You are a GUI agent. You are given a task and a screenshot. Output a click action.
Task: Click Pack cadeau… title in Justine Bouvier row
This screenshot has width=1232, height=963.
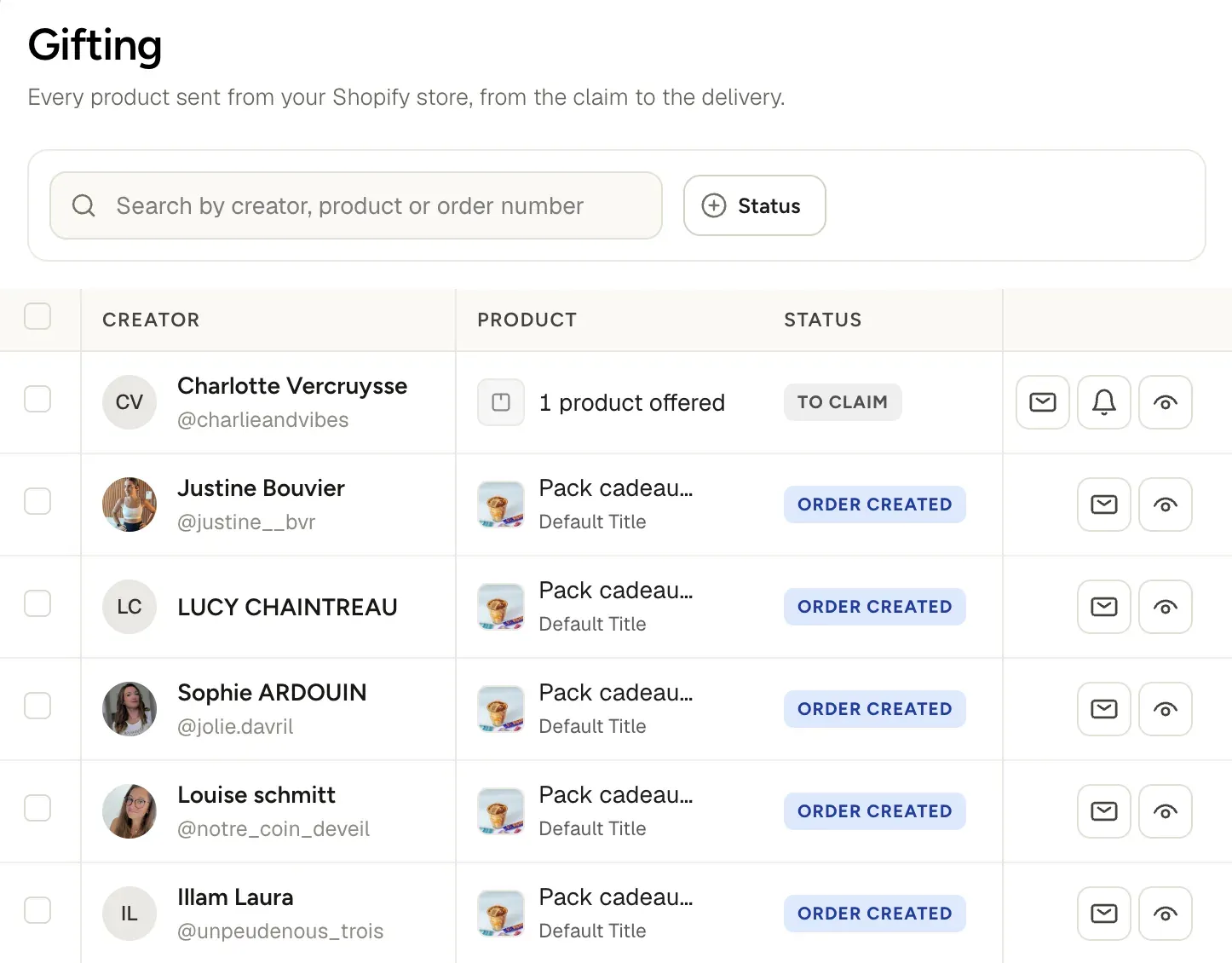tap(616, 488)
